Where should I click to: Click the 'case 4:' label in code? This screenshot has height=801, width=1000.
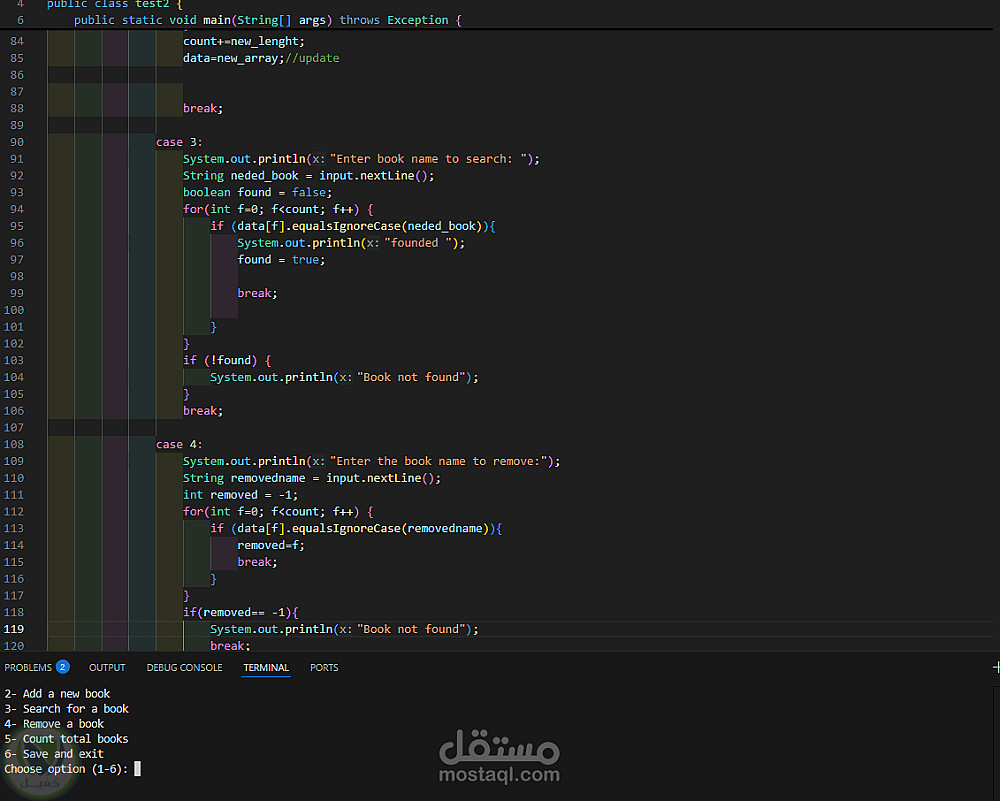[179, 445]
